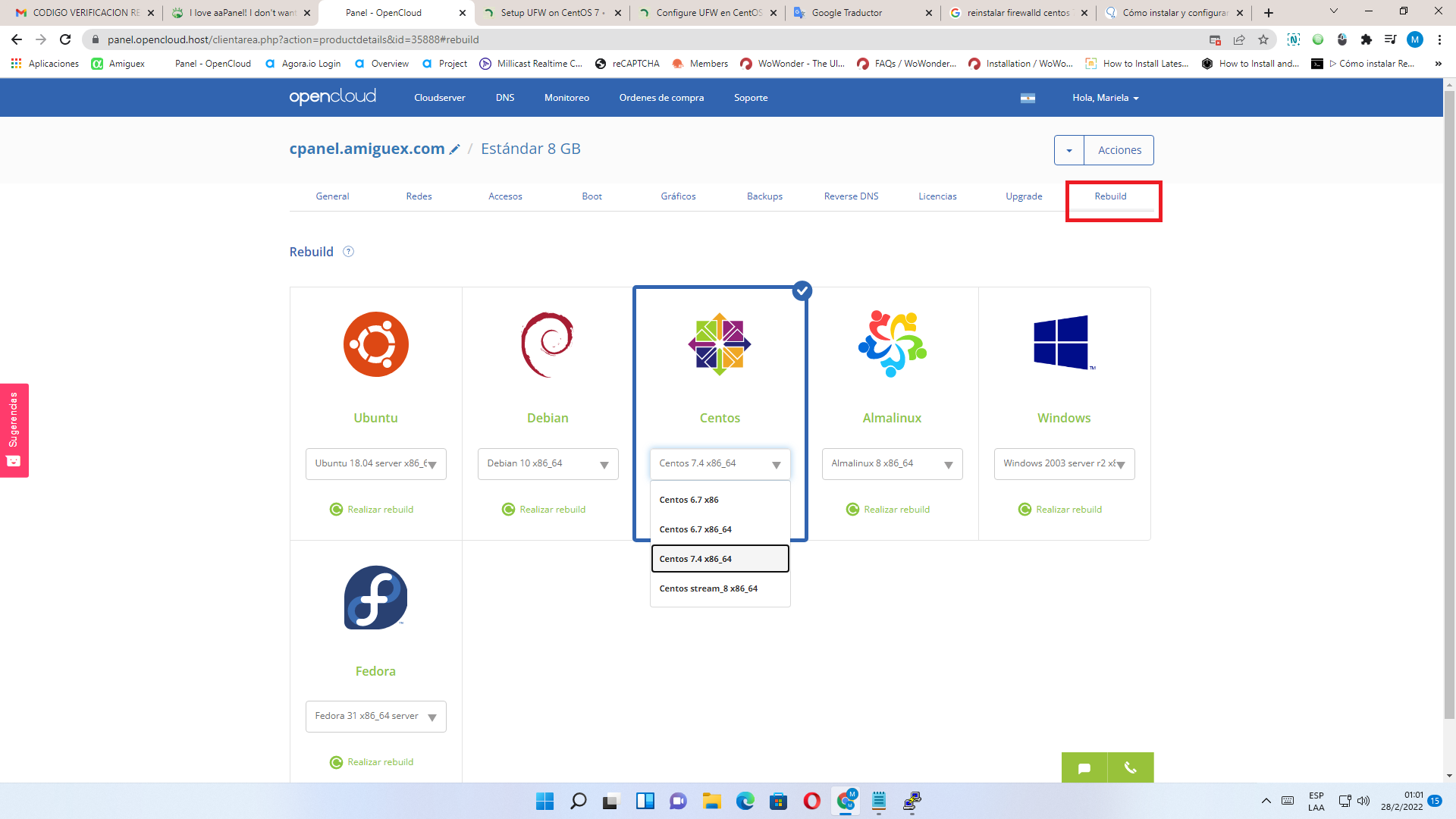The image size is (1456, 819).
Task: Open the chat bubble support button
Action: (x=1084, y=768)
